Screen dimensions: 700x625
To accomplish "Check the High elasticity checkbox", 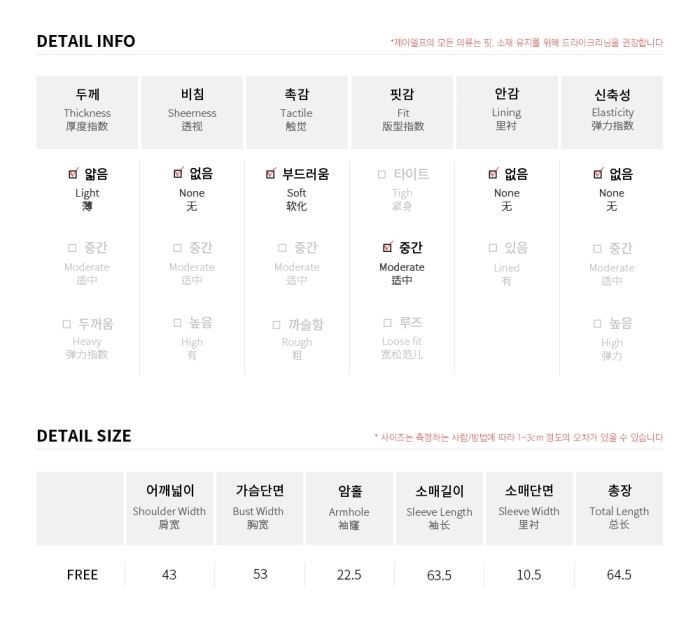I will click(597, 324).
